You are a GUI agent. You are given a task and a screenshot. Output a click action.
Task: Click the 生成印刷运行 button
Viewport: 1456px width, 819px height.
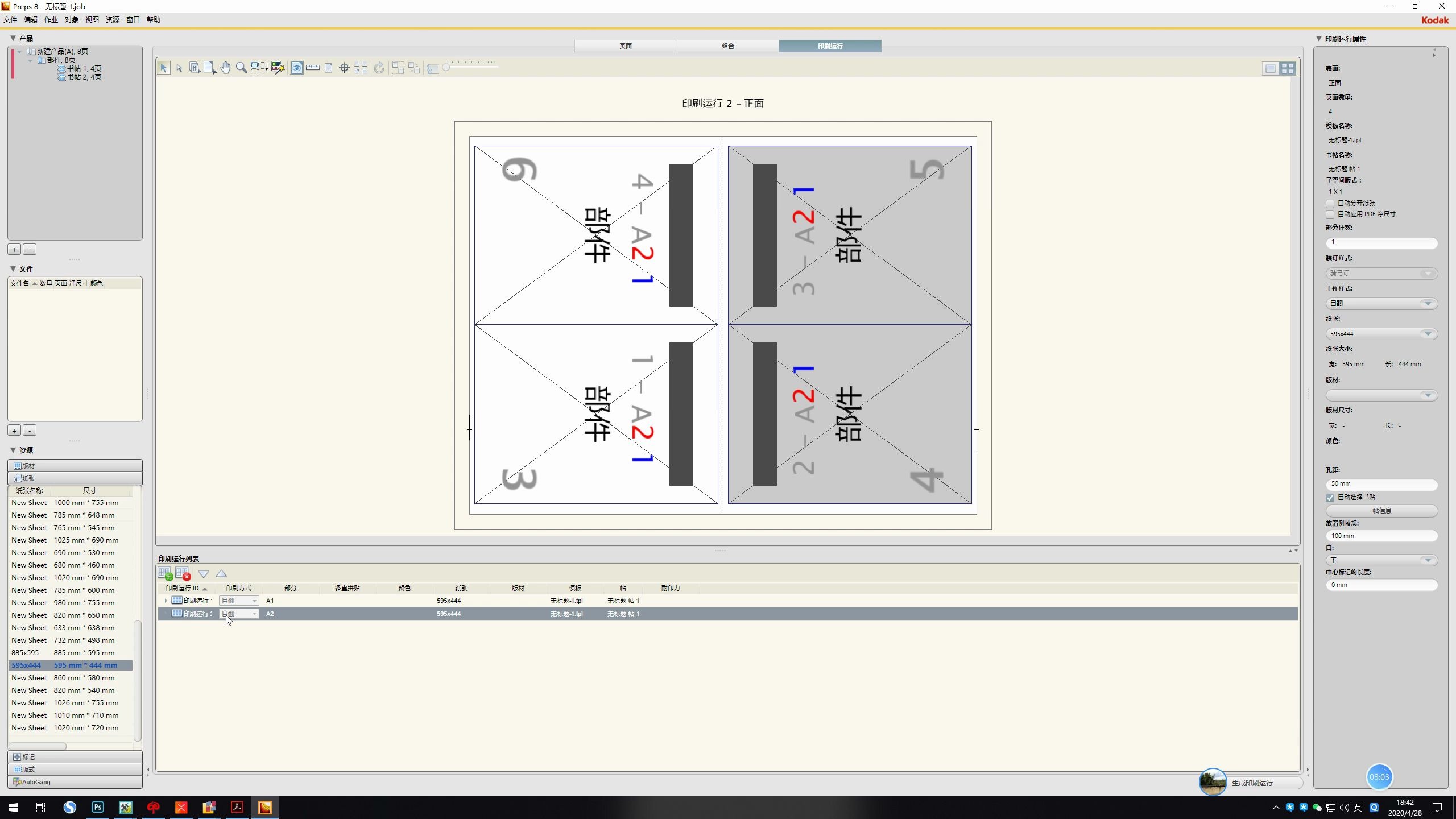click(1252, 783)
